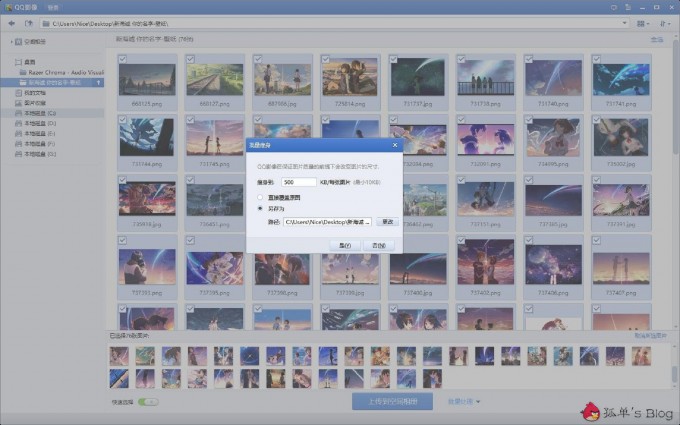
Task: Open 本地磁盘 (F:) drive
Action: point(35,144)
